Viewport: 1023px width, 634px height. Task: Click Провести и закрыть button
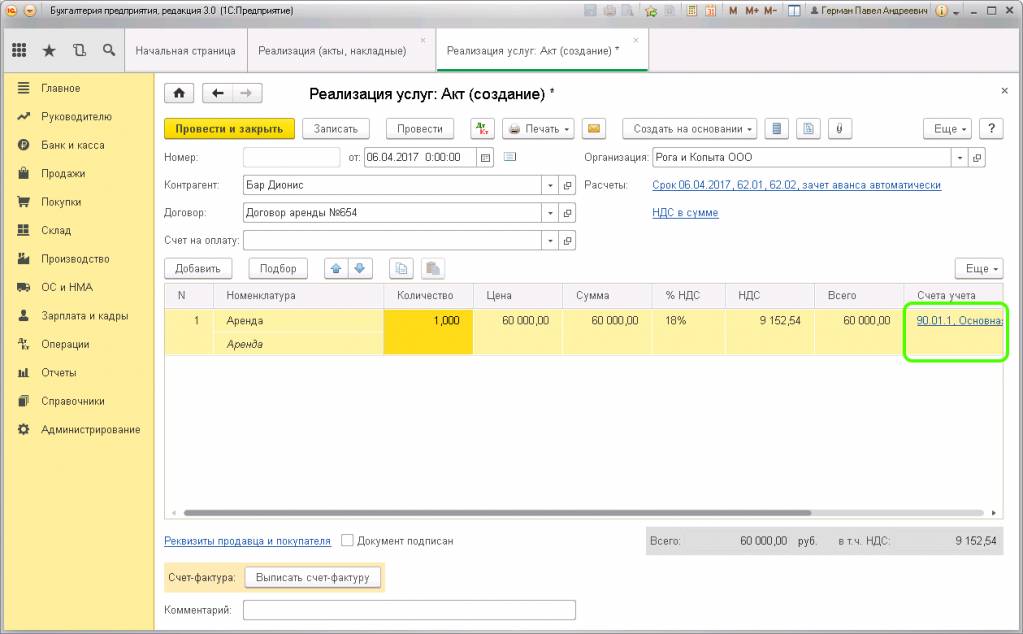click(229, 128)
